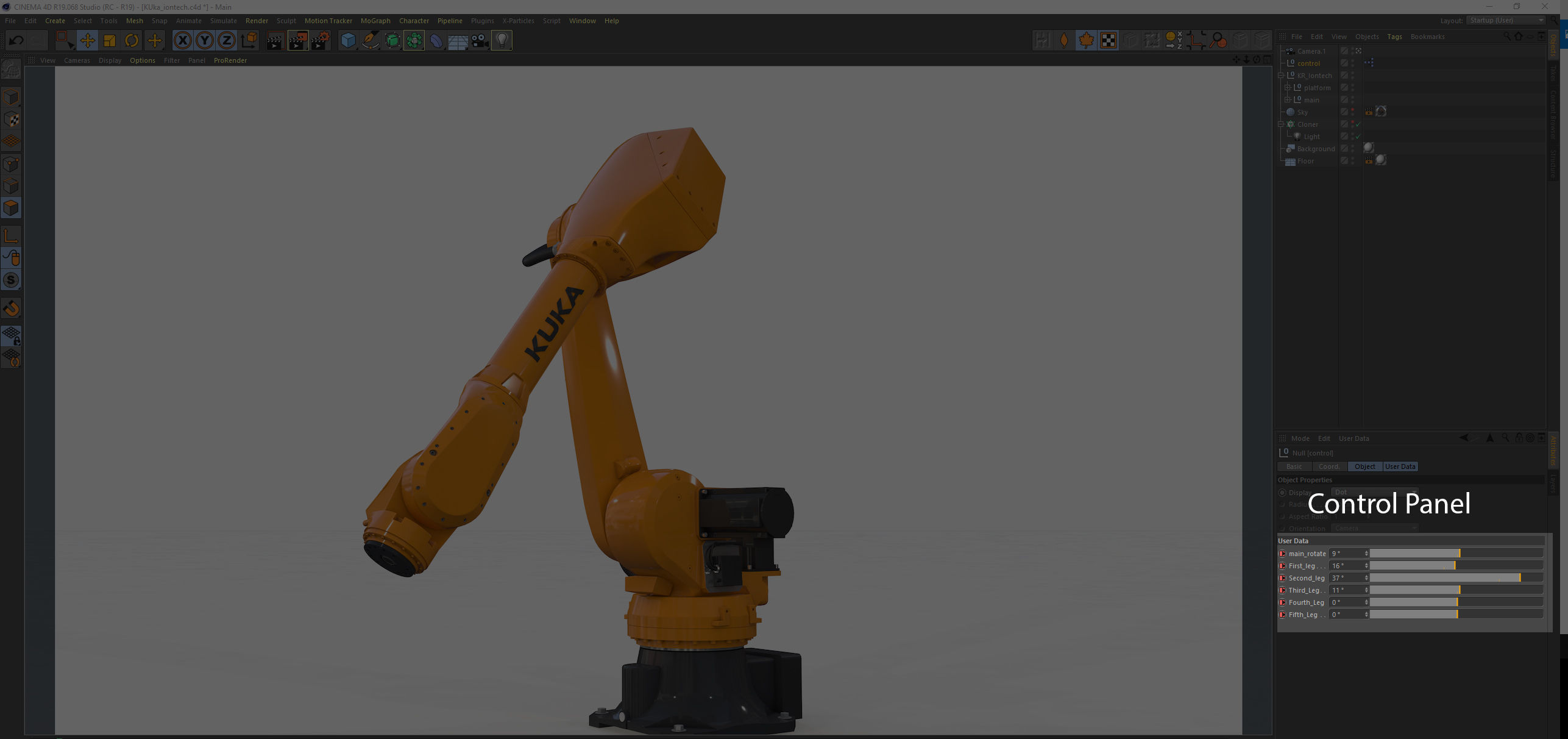Open the MoGraph menu
Image resolution: width=1568 pixels, height=739 pixels.
tap(375, 21)
